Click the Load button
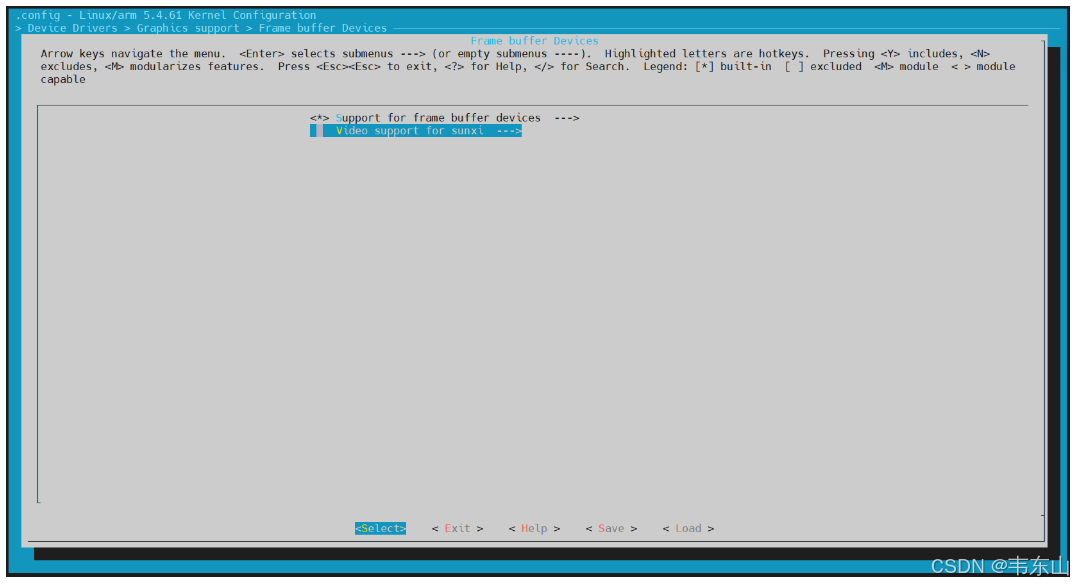The width and height of the screenshot is (1075, 584). tap(688, 528)
